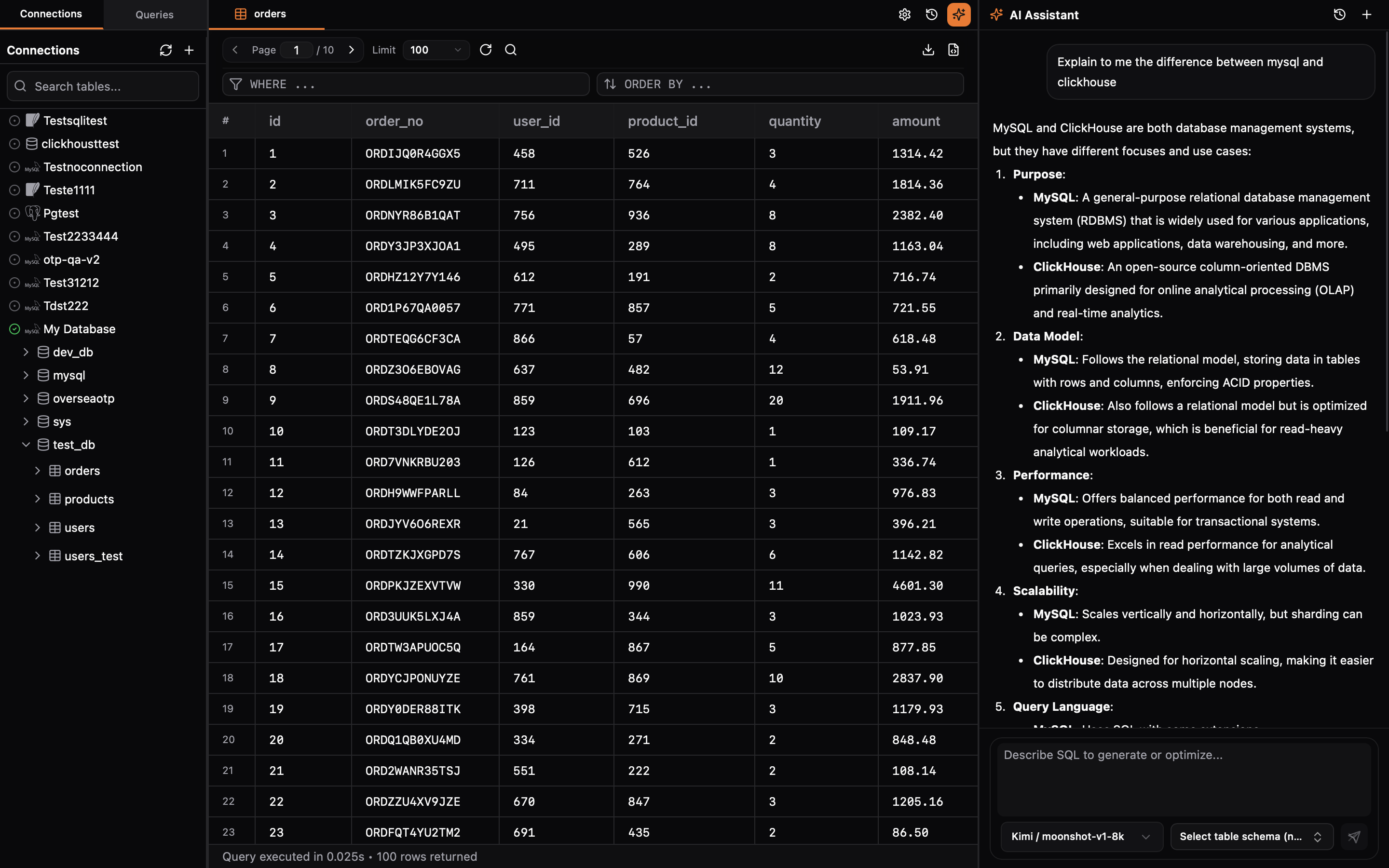1389x868 pixels.
Task: Open the AI Assistant sparkle icon
Action: click(959, 14)
